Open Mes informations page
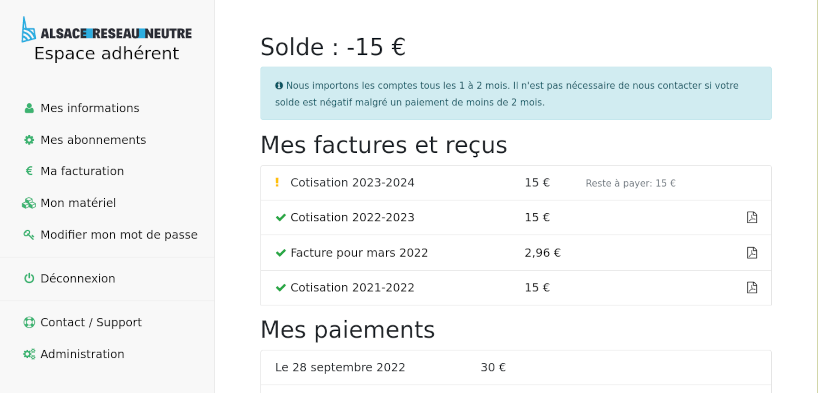This screenshot has height=393, width=818. tap(90, 108)
